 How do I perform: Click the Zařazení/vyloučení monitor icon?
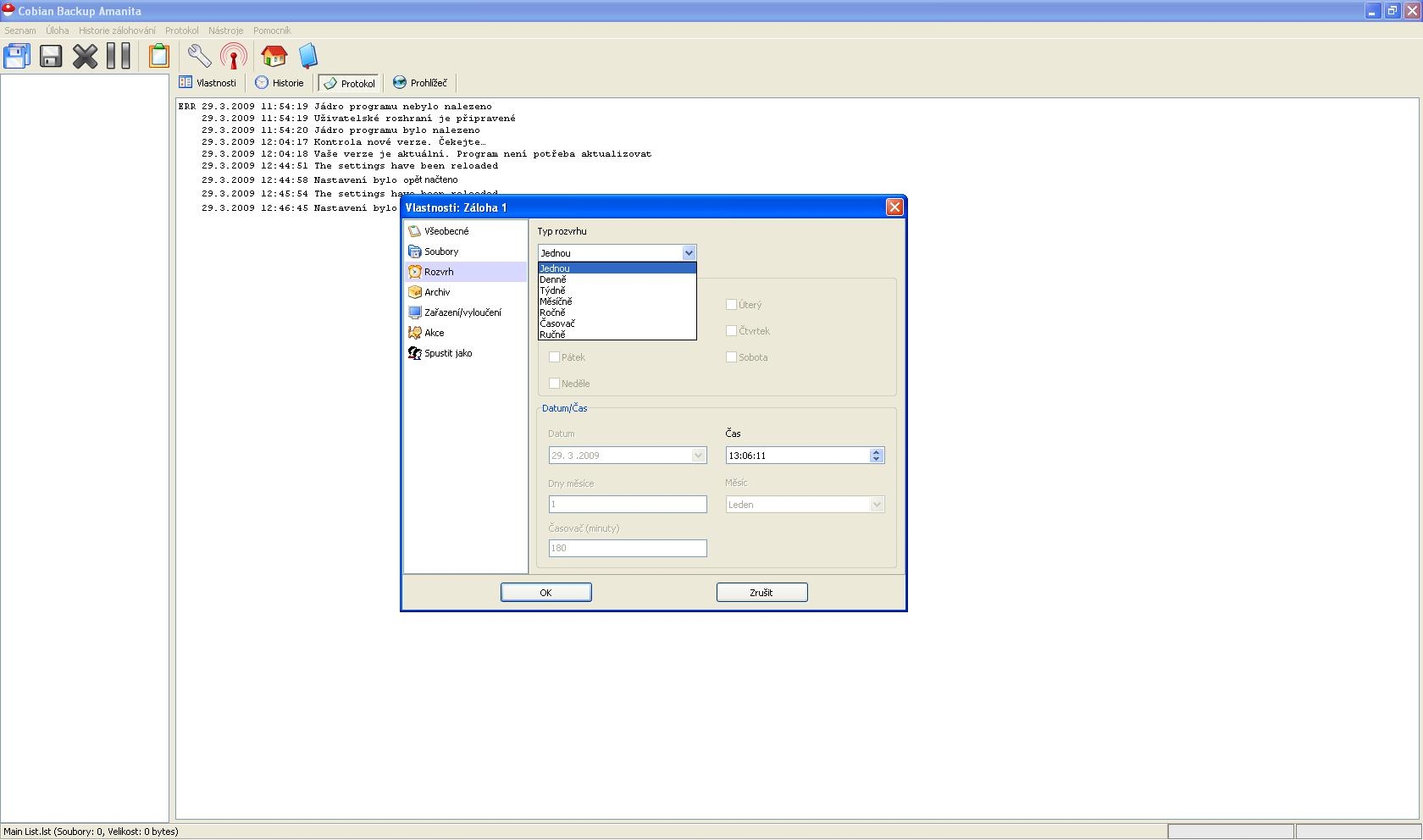tap(414, 312)
